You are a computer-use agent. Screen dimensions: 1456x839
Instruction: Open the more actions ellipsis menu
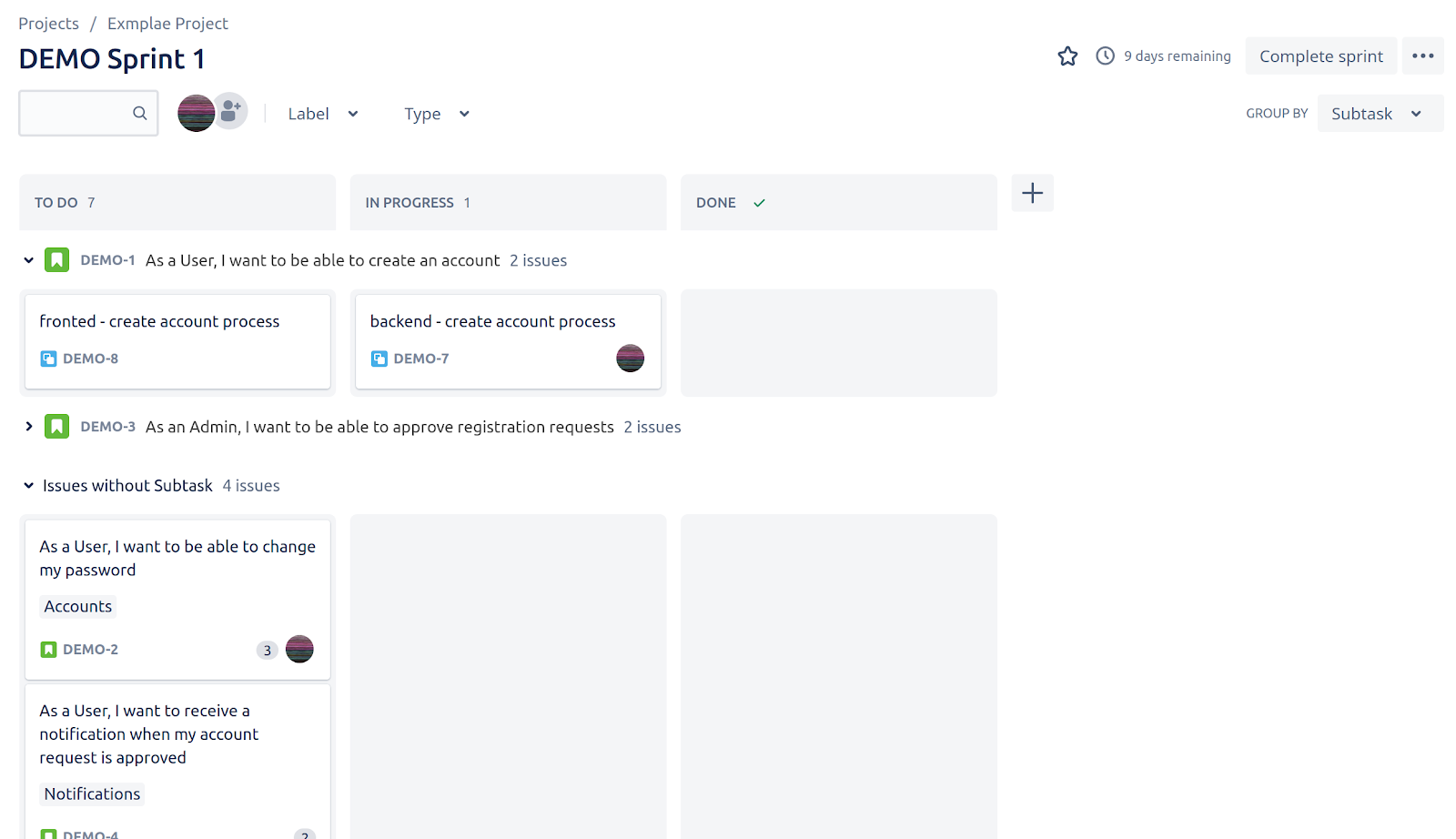pos(1422,56)
